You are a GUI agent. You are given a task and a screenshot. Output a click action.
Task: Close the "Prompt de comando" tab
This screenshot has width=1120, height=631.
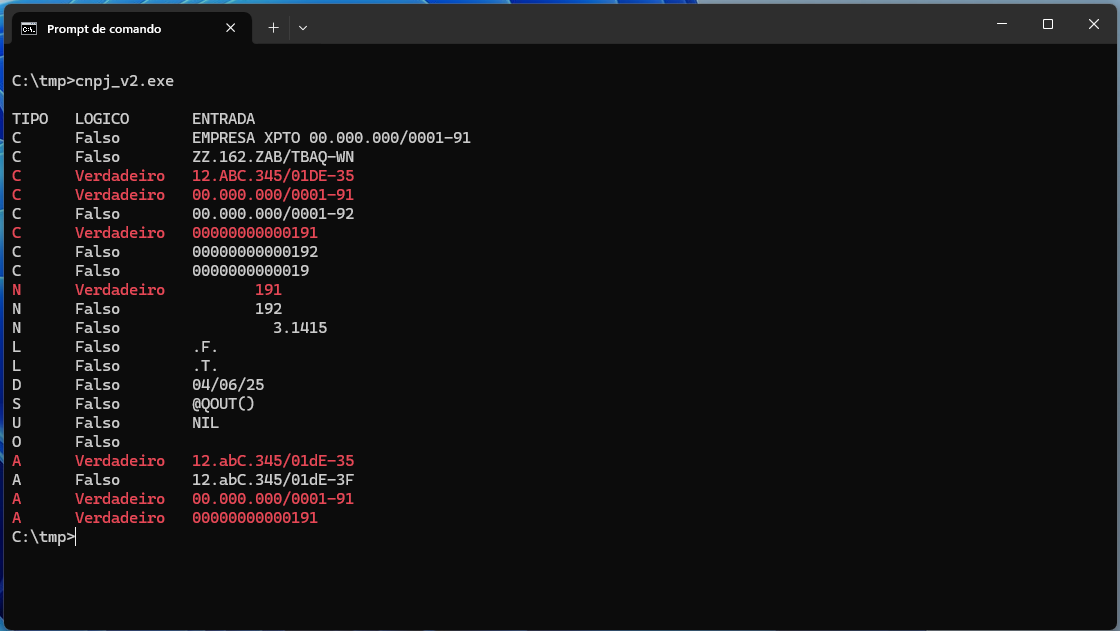pyautogui.click(x=231, y=28)
